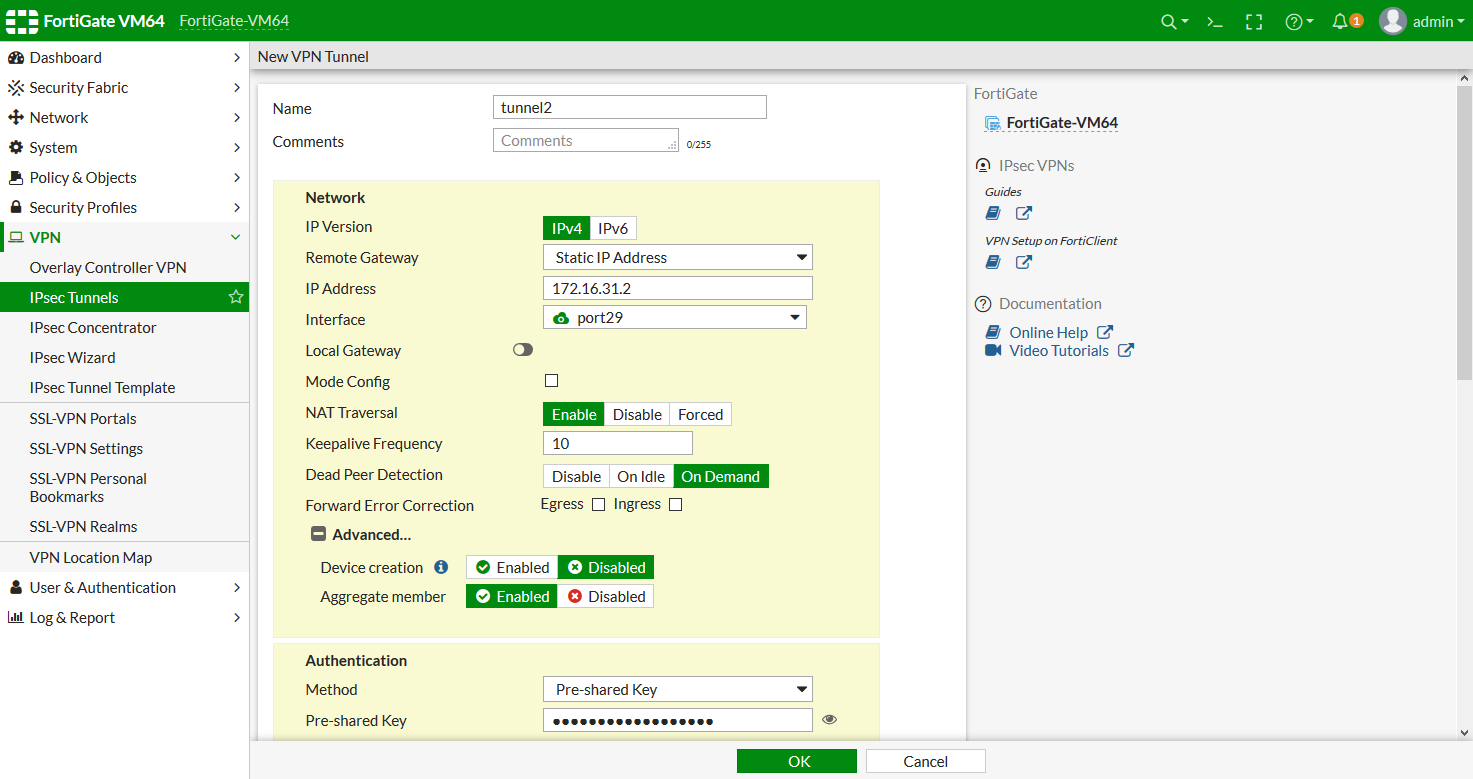This screenshot has height=779, width=1473.
Task: Expand the Network menu chevron
Action: click(x=237, y=118)
